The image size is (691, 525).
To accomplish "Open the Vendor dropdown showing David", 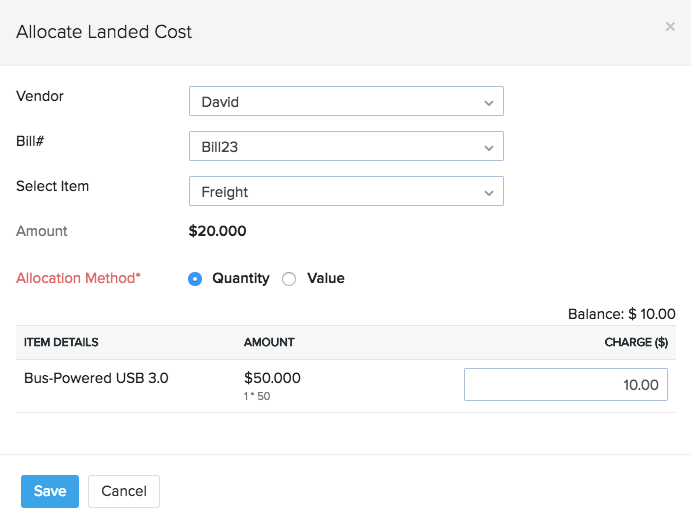I will pyautogui.click(x=346, y=101).
